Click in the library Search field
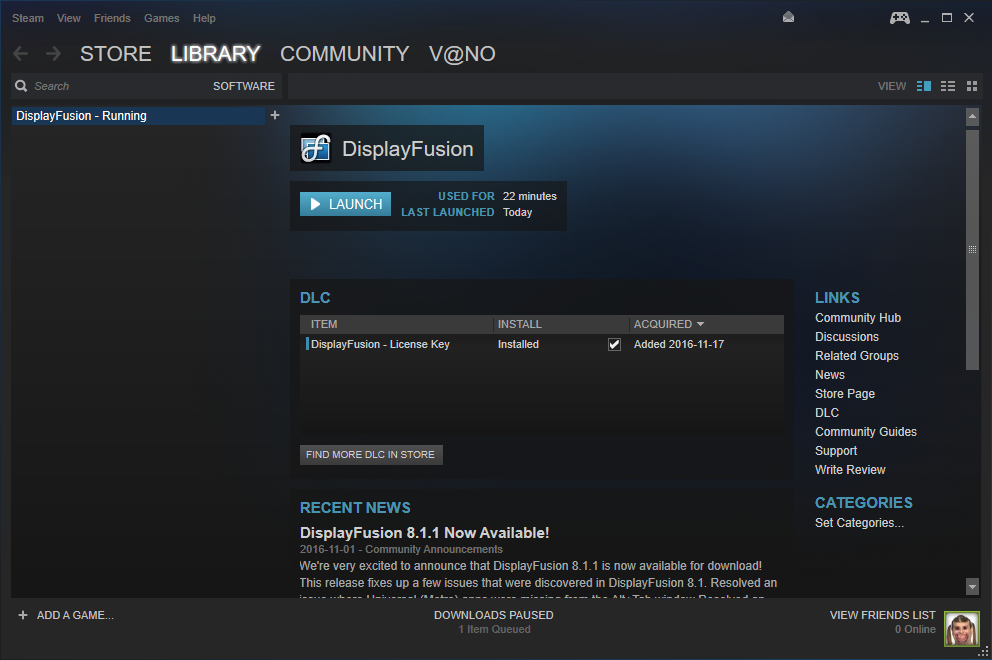This screenshot has height=660, width=992. click(110, 86)
